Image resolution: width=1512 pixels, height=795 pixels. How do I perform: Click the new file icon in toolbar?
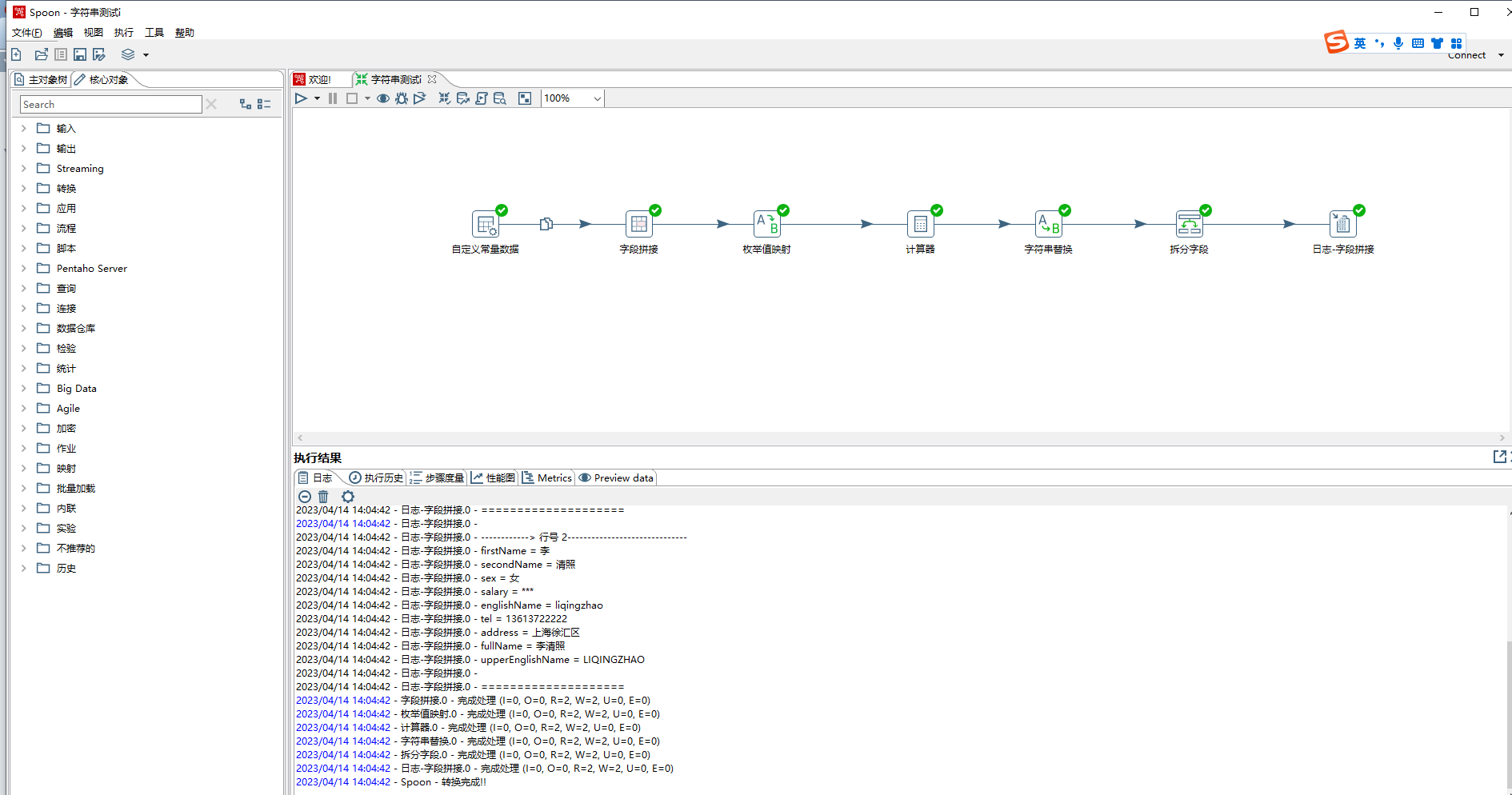16,54
